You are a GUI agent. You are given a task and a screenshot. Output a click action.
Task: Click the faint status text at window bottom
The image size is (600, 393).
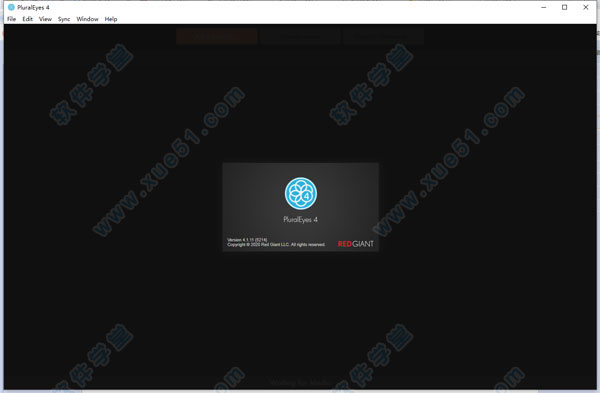pos(300,382)
